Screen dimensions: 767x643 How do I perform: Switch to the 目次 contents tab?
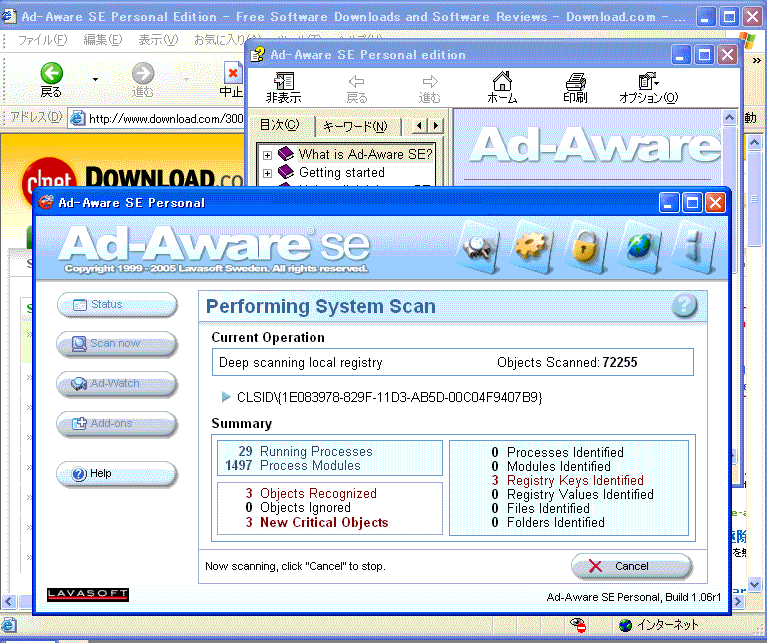tap(279, 125)
